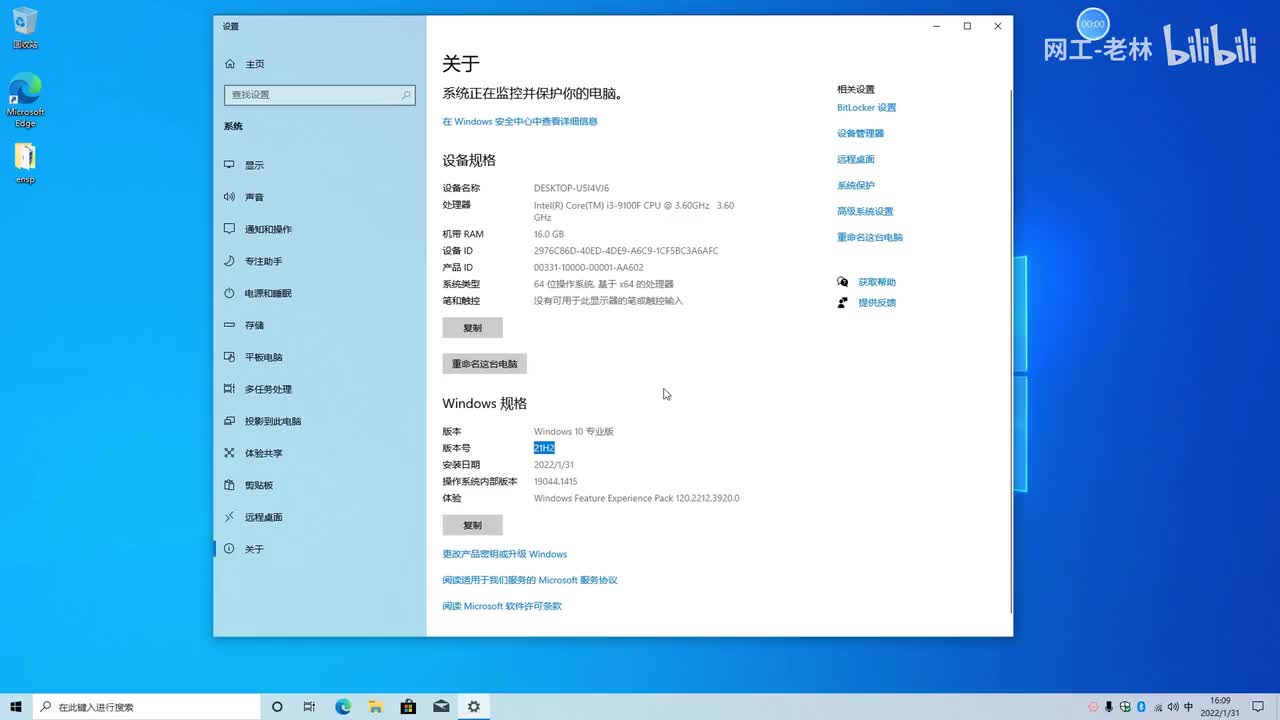Click 重命名这台电脑 related link

tap(870, 238)
